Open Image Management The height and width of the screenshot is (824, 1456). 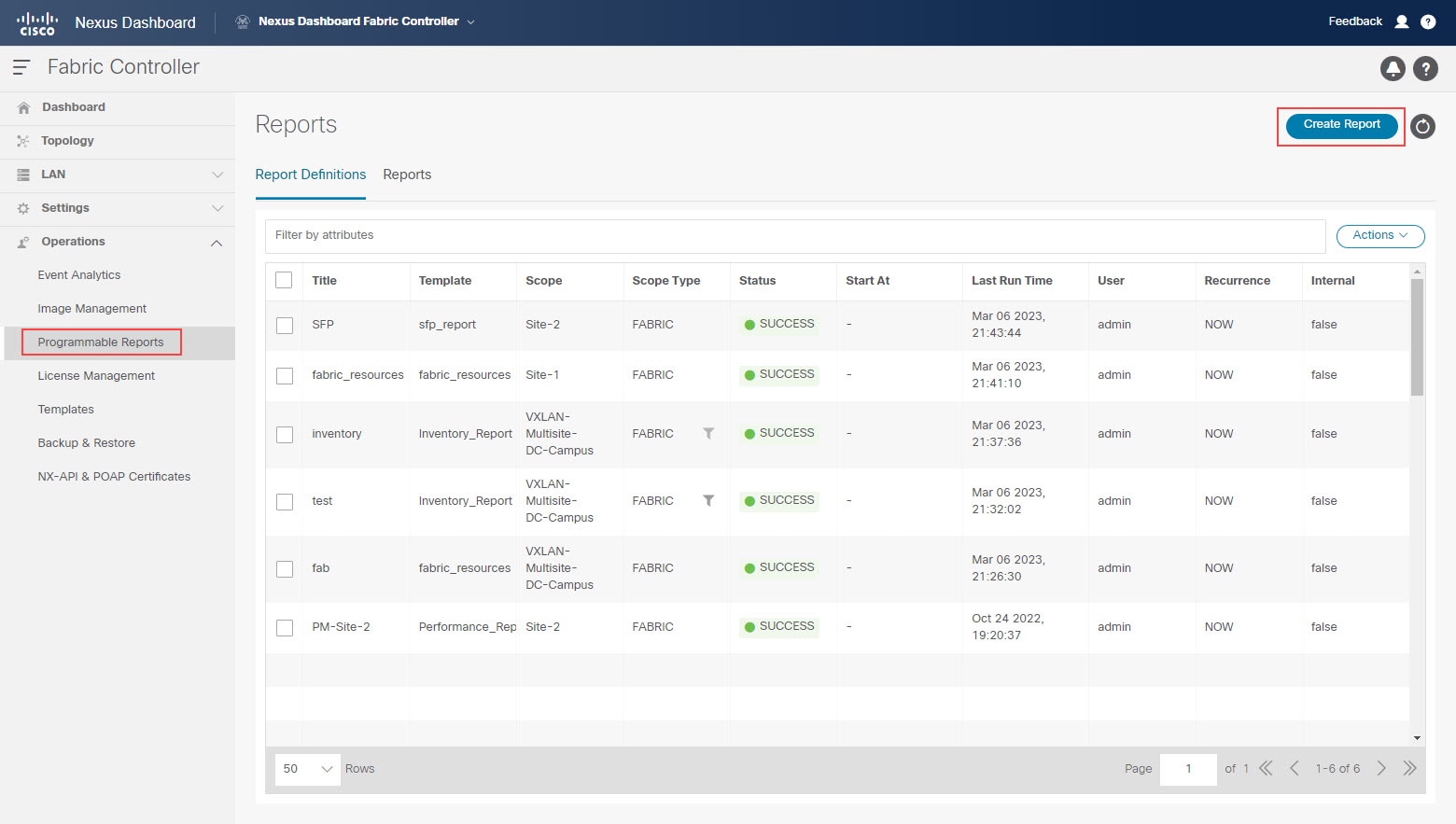click(x=92, y=309)
